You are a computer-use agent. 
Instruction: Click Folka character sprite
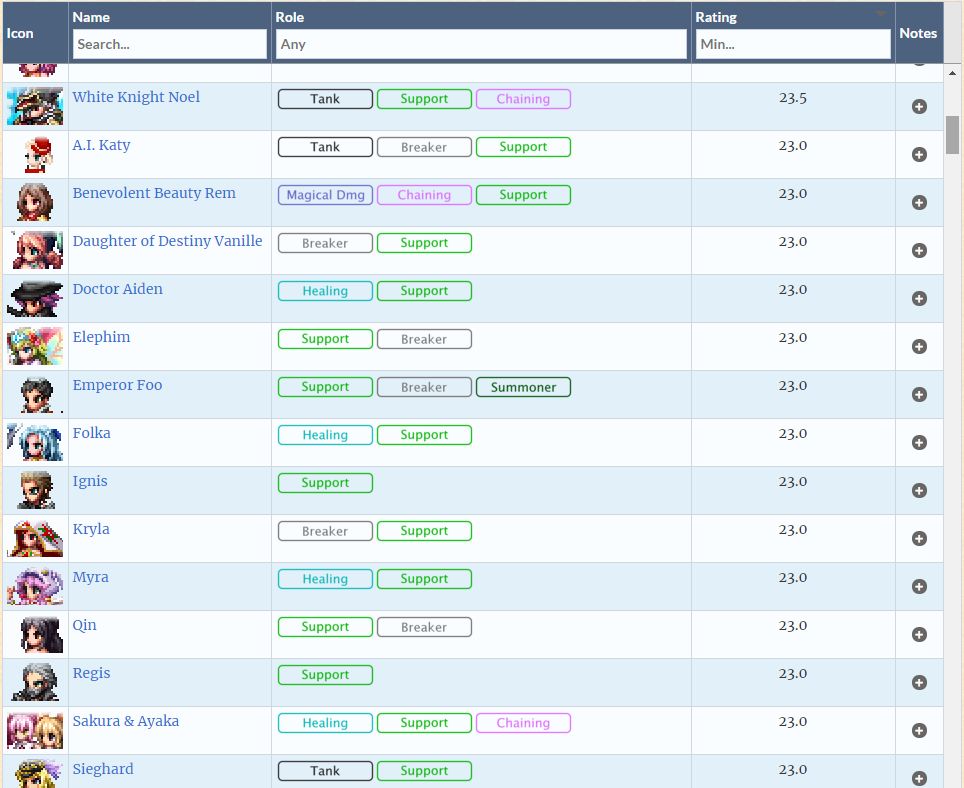tap(35, 442)
